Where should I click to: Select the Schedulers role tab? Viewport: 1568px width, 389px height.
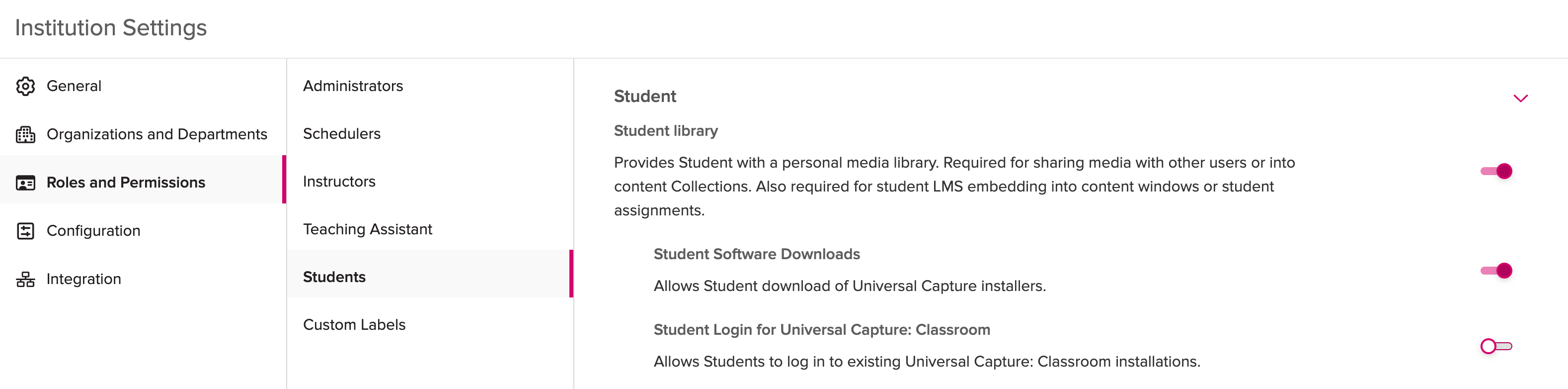[341, 133]
